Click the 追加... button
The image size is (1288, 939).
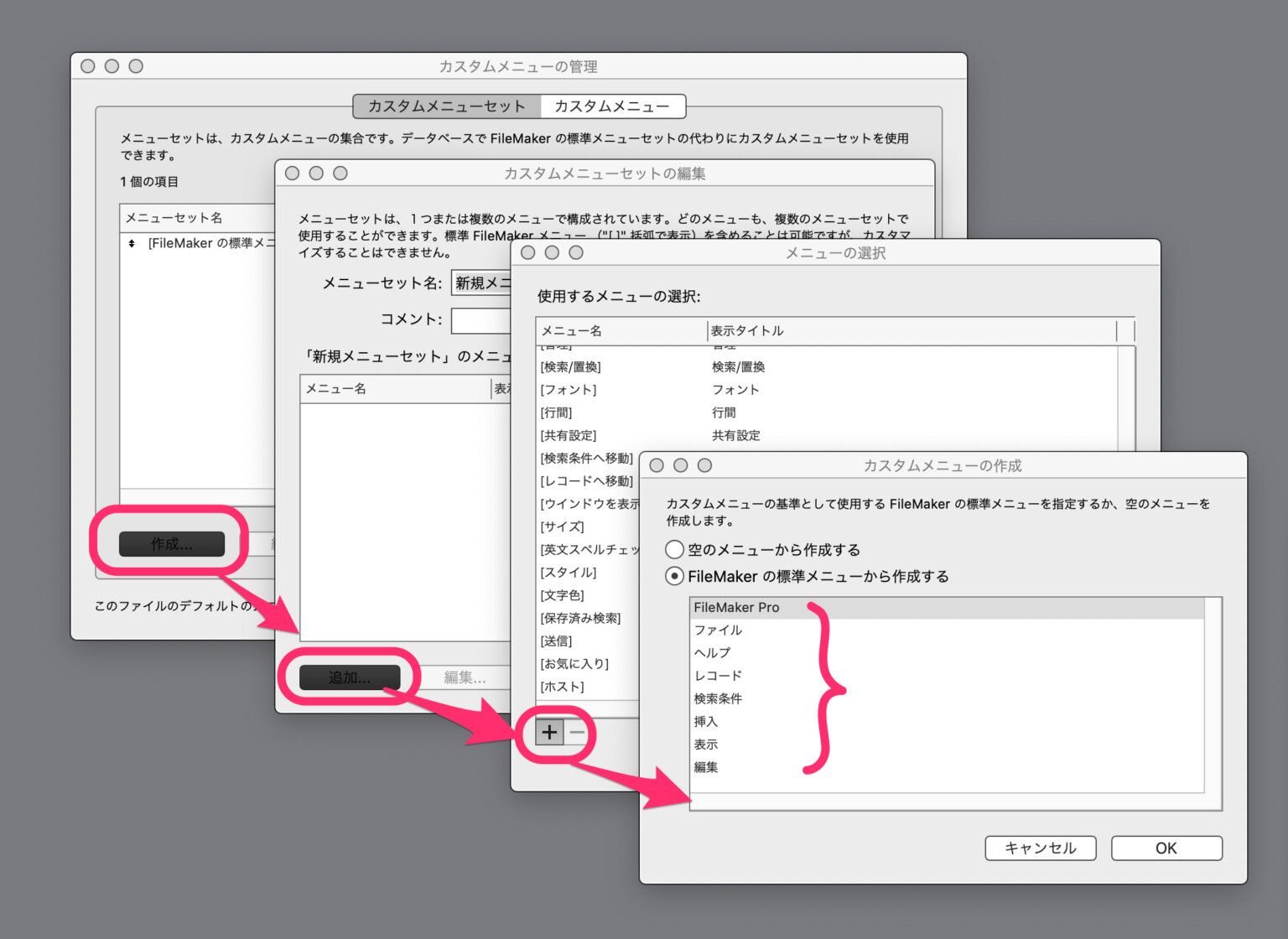coord(349,677)
